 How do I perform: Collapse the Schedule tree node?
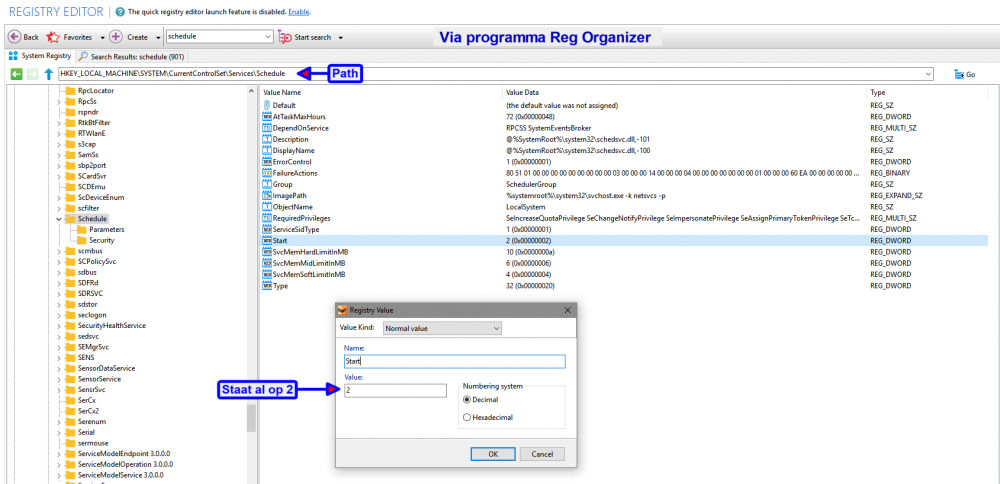[x=59, y=219]
